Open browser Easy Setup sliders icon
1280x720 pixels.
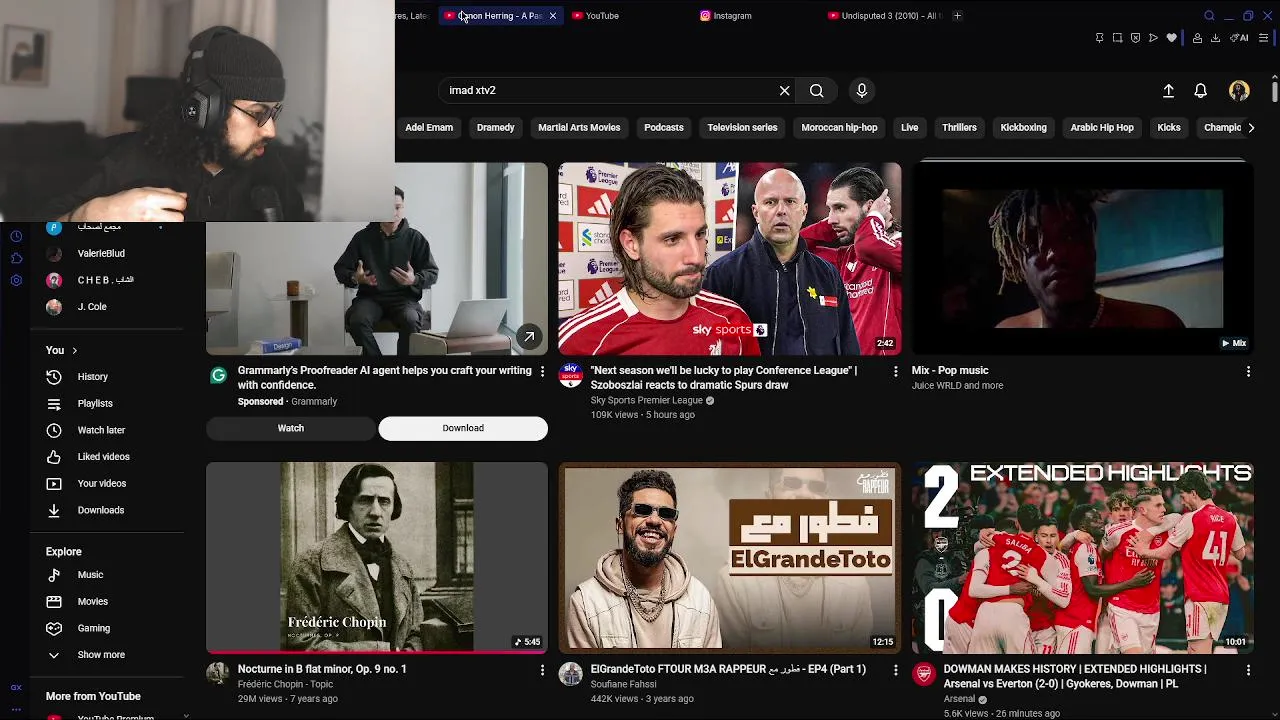pyautogui.click(x=1264, y=38)
